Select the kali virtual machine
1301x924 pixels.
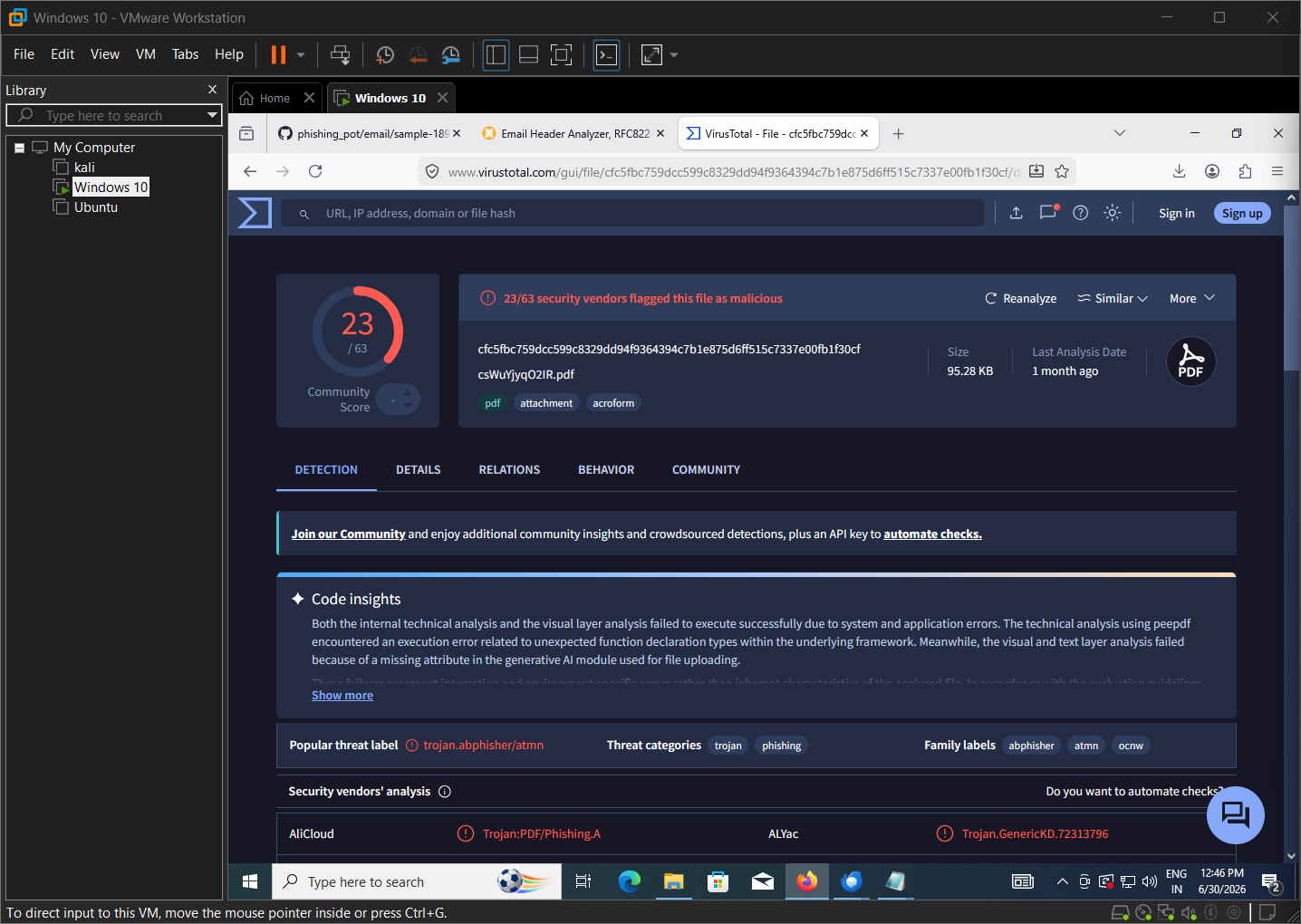pyautogui.click(x=84, y=167)
